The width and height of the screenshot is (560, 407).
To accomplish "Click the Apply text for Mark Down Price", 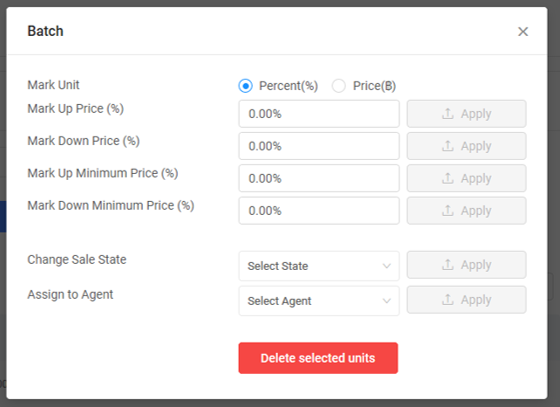I will tap(476, 146).
